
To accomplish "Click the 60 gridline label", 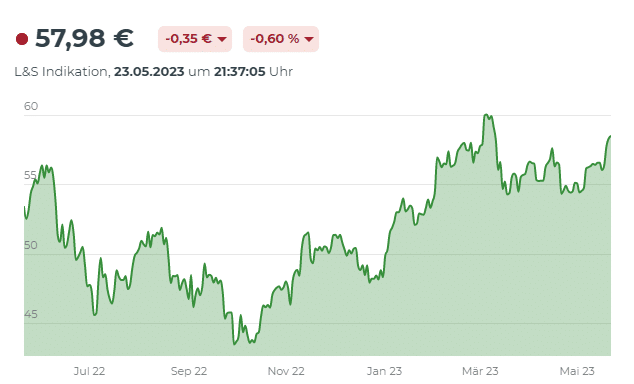I will tap(31, 106).
